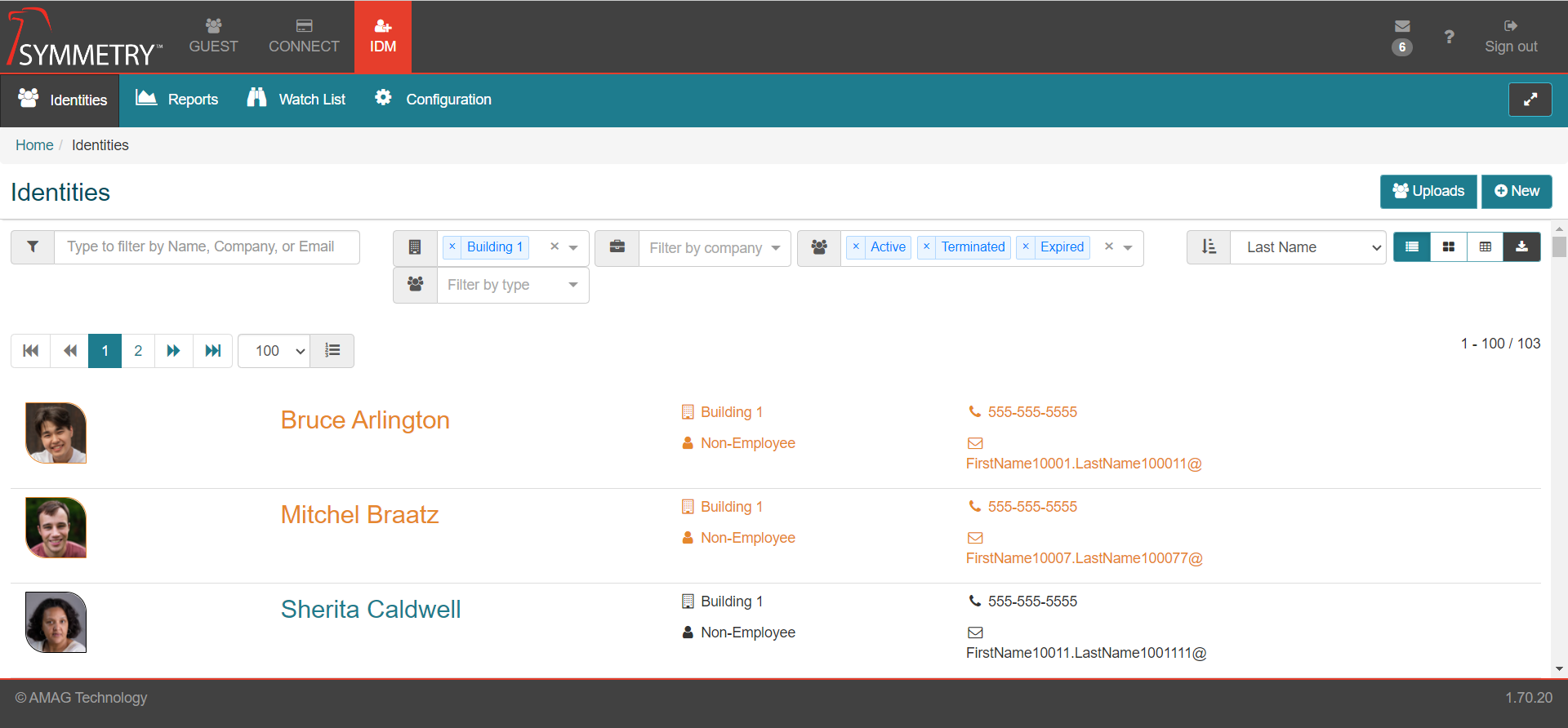Open the Watch List tab
The height and width of the screenshot is (728, 1568).
click(x=296, y=100)
